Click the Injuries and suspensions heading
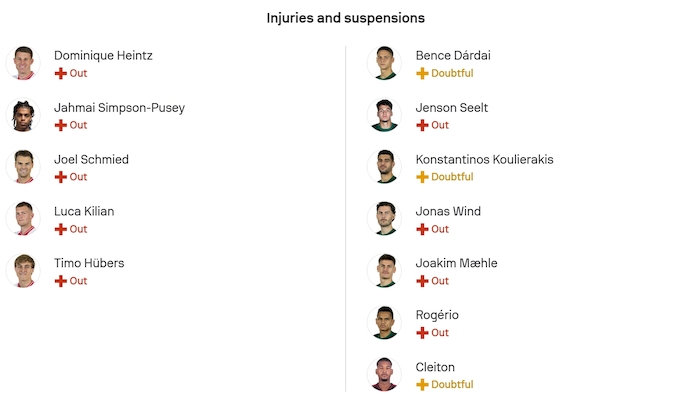 coord(345,18)
